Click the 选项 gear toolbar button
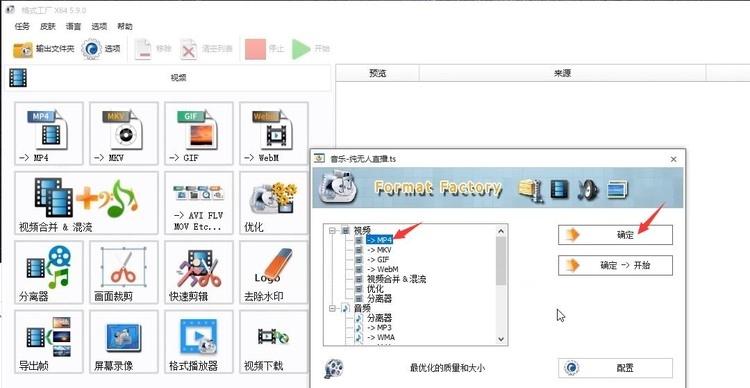Screen dimensions: 750x388 point(101,49)
